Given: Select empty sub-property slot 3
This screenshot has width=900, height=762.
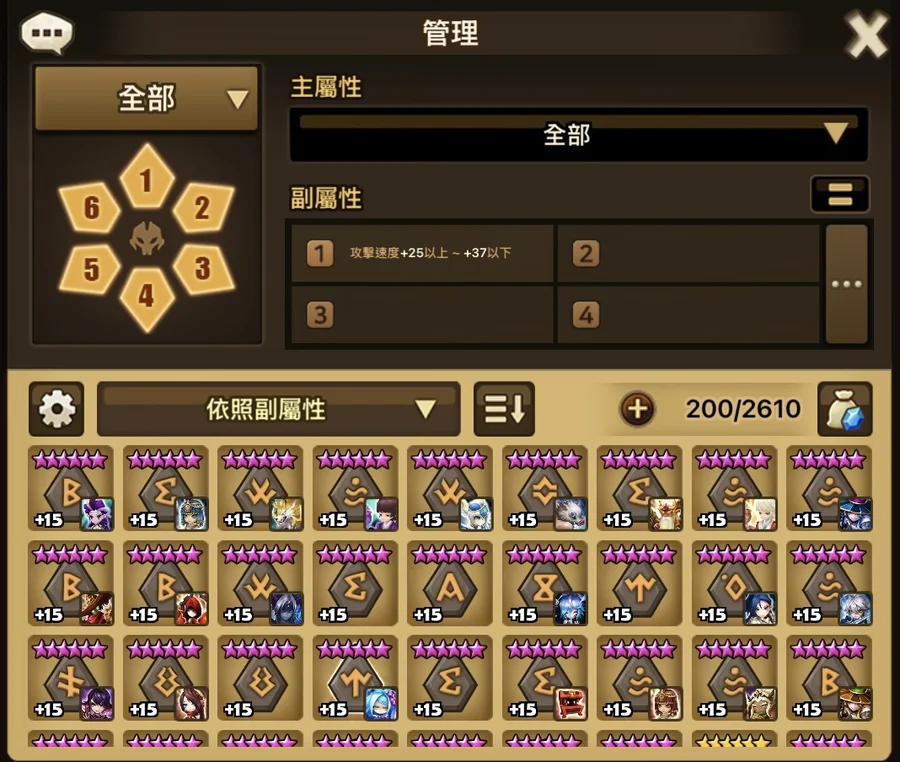Looking at the screenshot, I should pos(422,314).
